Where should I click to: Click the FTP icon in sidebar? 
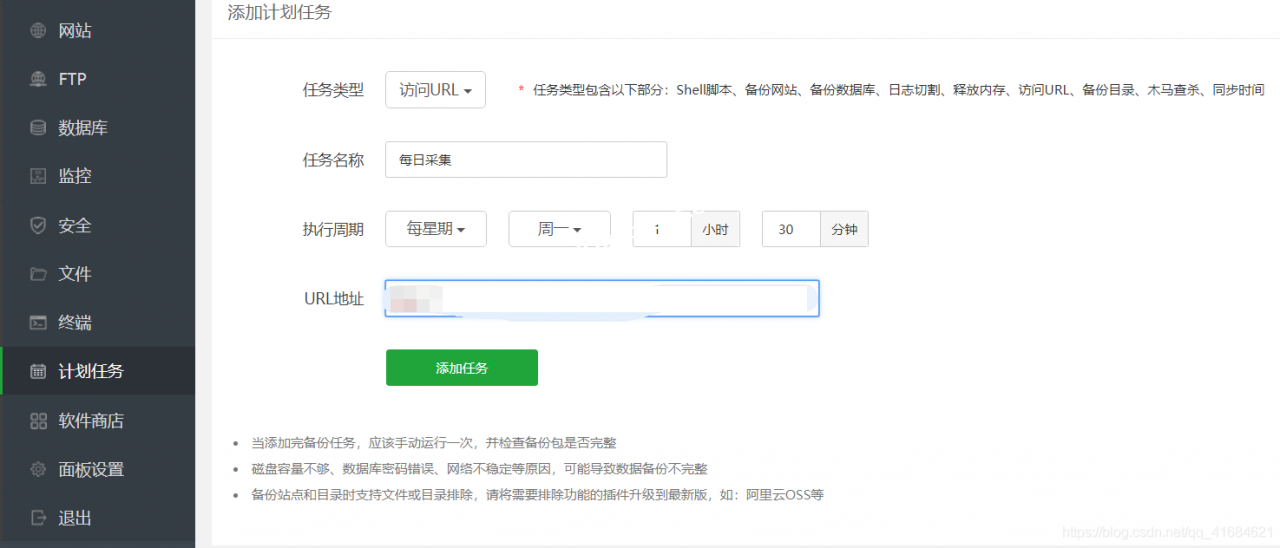38,79
